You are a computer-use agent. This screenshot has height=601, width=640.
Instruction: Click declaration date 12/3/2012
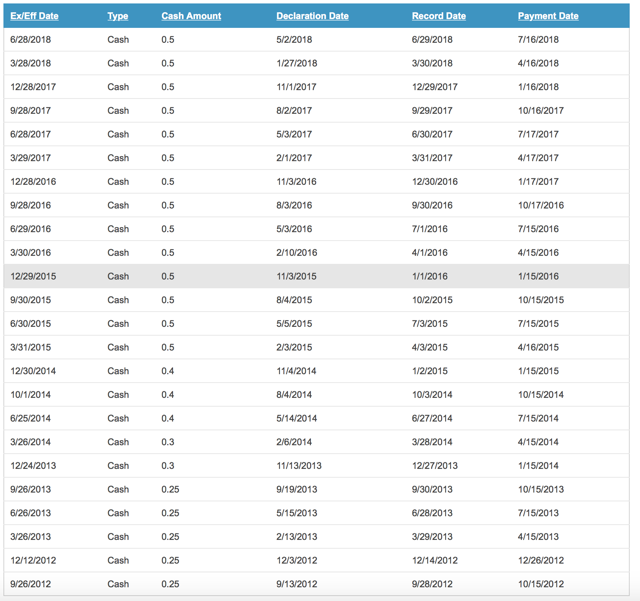point(297,561)
